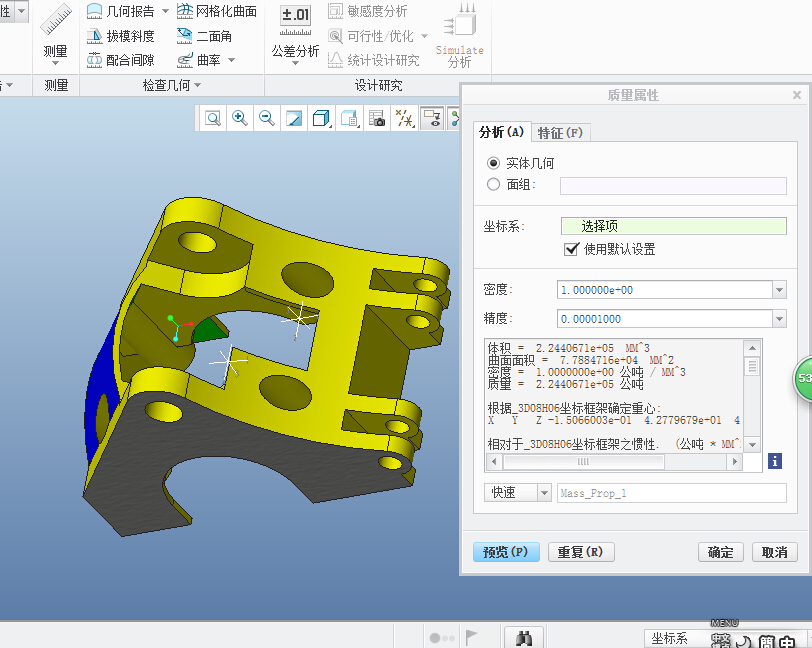The image size is (812, 648).
Task: Uncheck Use Default Settings (使用默认设置)
Action: pyautogui.click(x=572, y=249)
